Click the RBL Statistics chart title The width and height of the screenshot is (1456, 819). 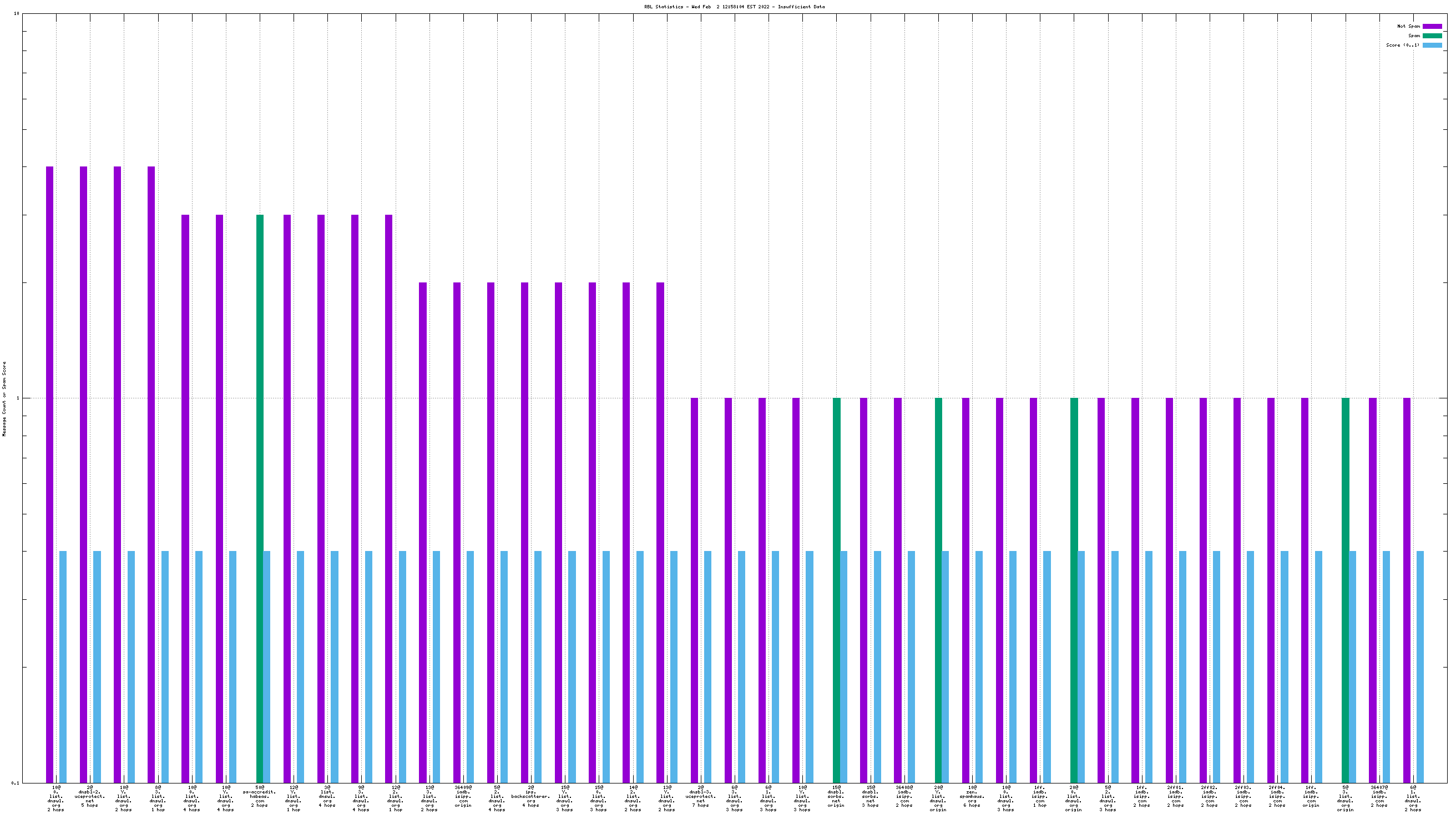tap(734, 7)
